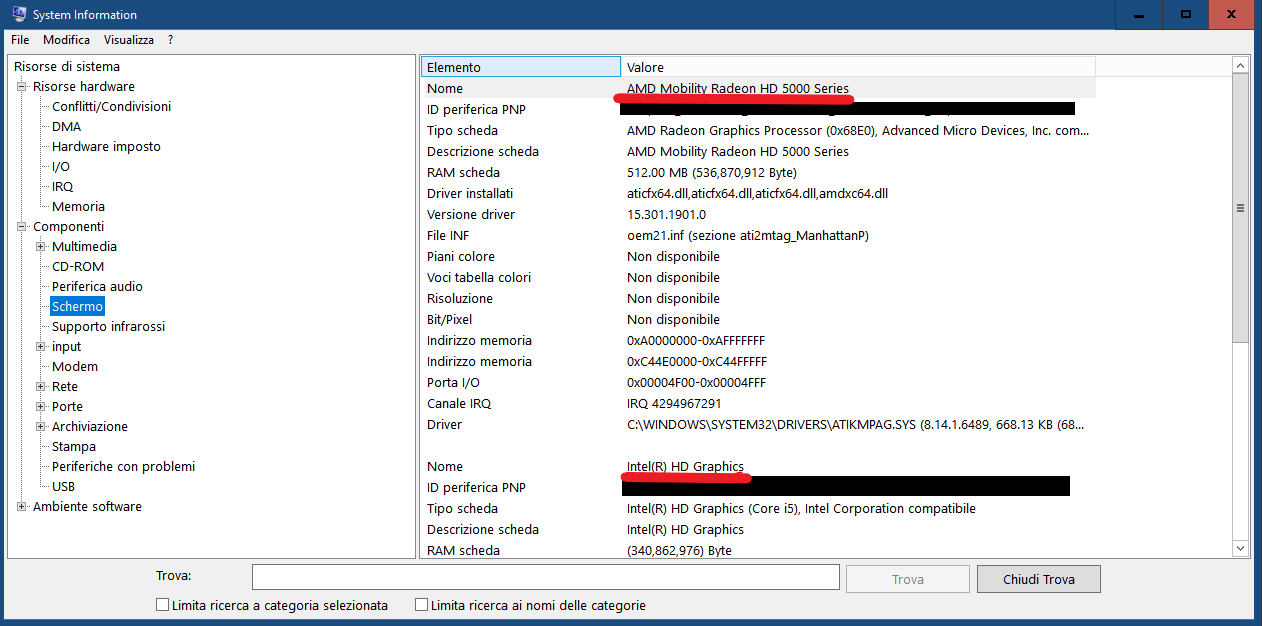
Task: Expand the Archiviazione tree node
Action: (41, 427)
